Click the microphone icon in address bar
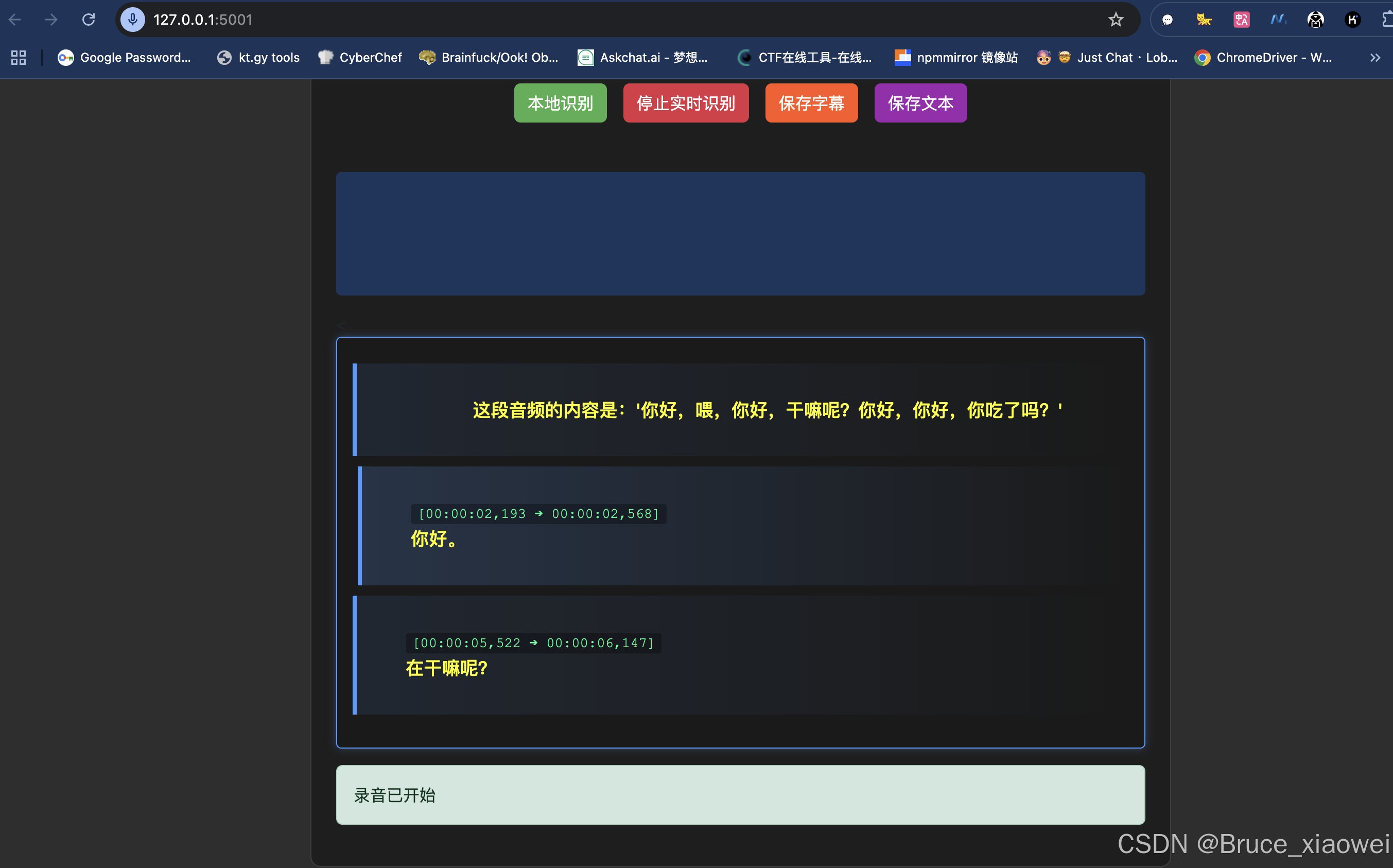Screen dimensions: 1393x868 point(133,20)
